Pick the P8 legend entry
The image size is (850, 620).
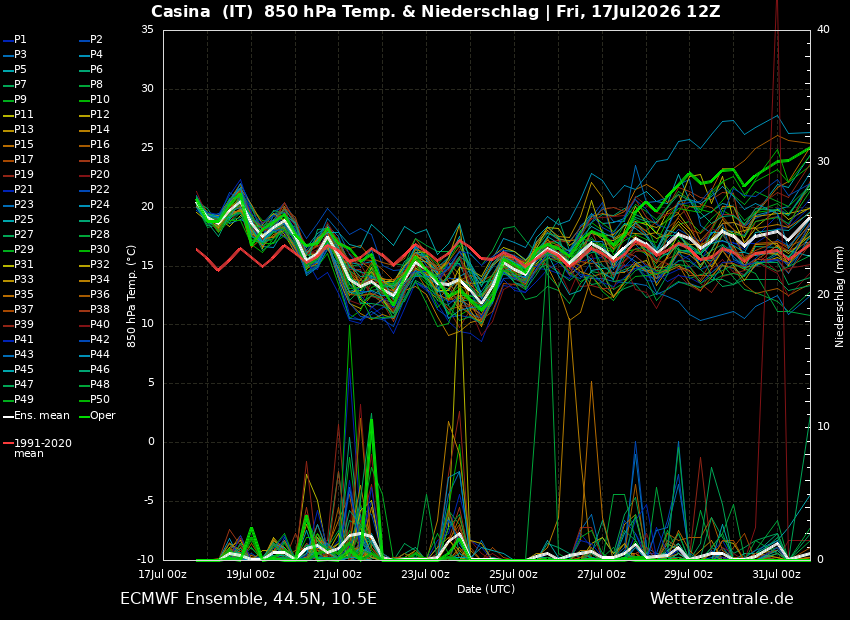pyautogui.click(x=91, y=85)
